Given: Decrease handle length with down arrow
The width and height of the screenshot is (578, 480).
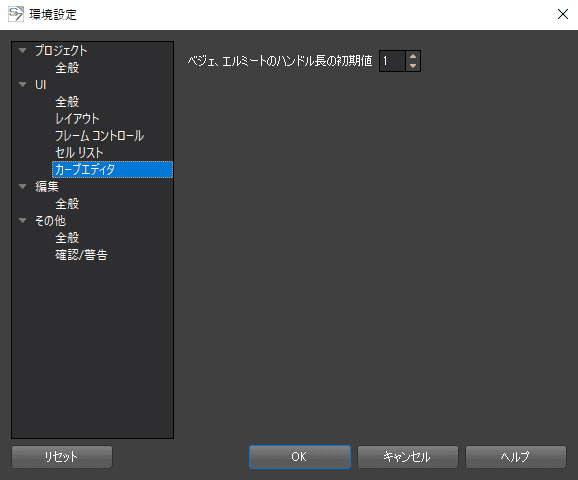Looking at the screenshot, I should tap(413, 66).
